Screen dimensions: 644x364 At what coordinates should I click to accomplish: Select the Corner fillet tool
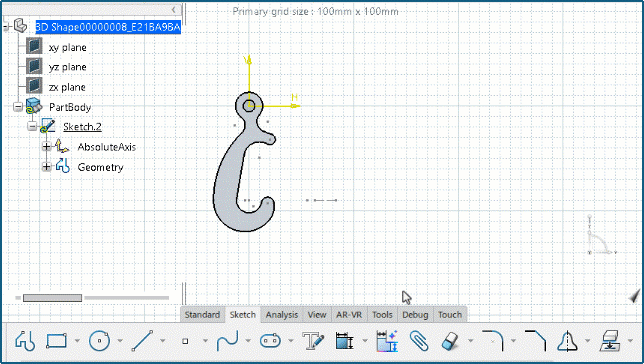tap(492, 340)
